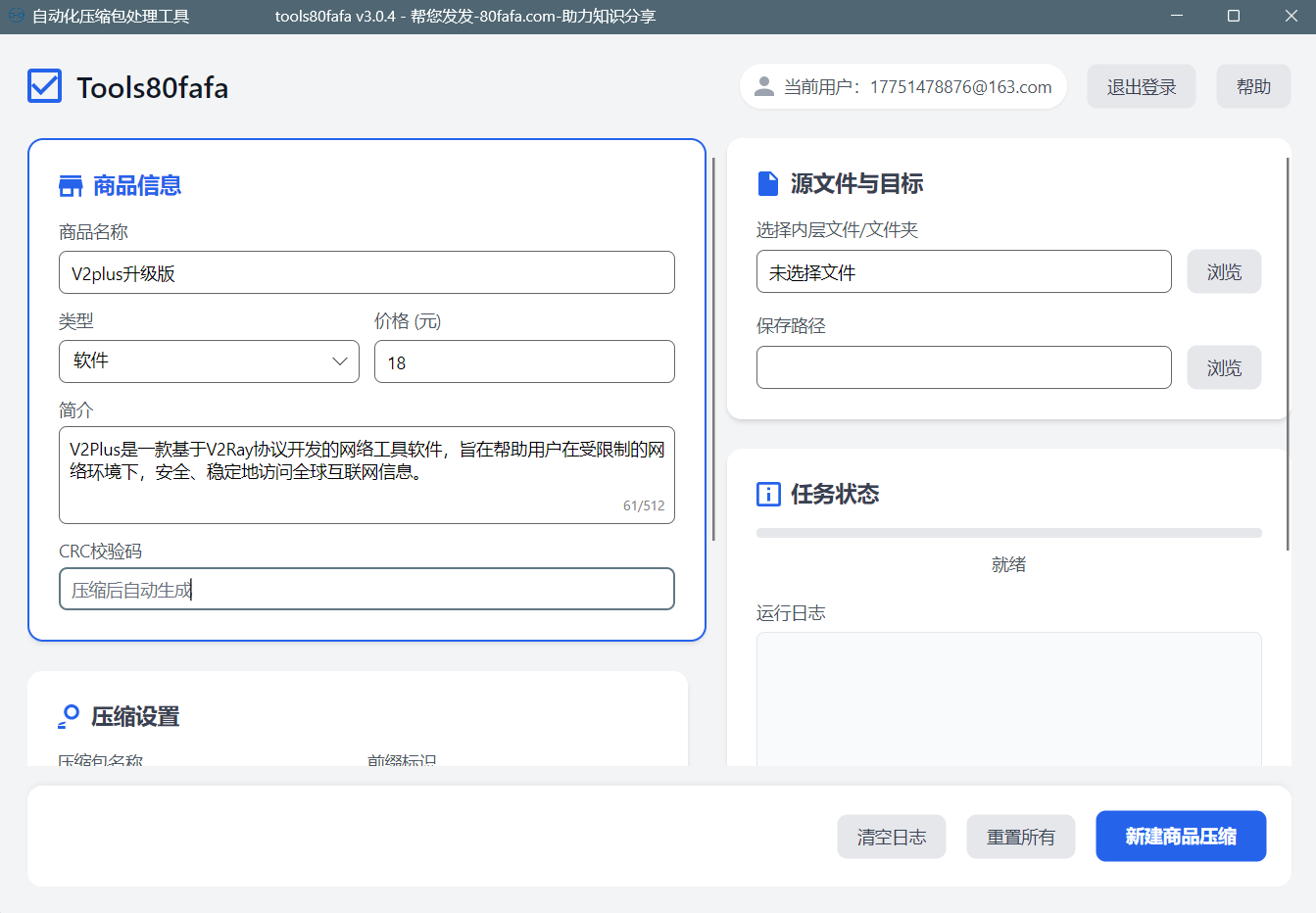Click the chevron arrow in 类型 combo box

[x=340, y=361]
